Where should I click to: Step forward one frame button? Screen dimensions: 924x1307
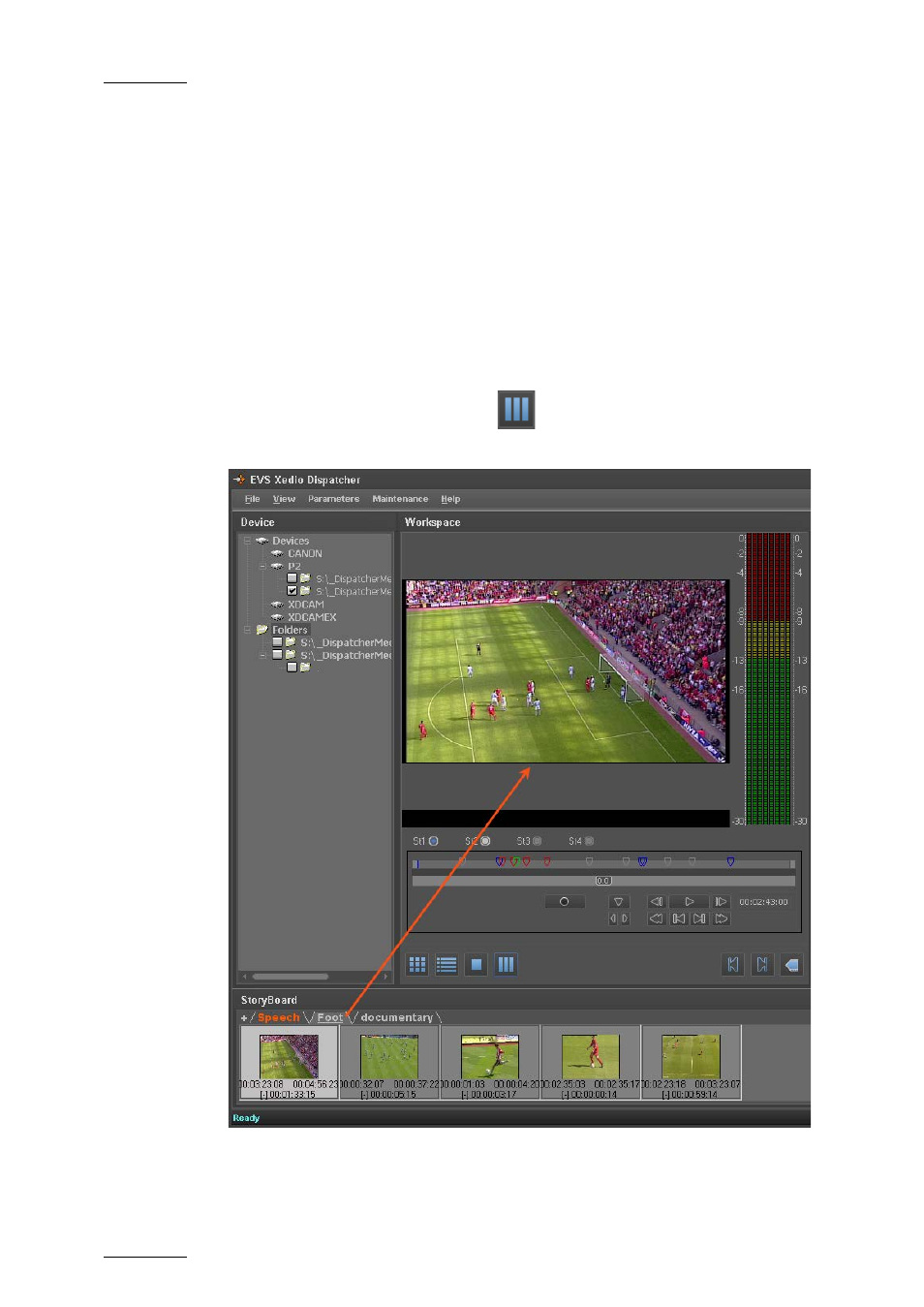coord(721,902)
